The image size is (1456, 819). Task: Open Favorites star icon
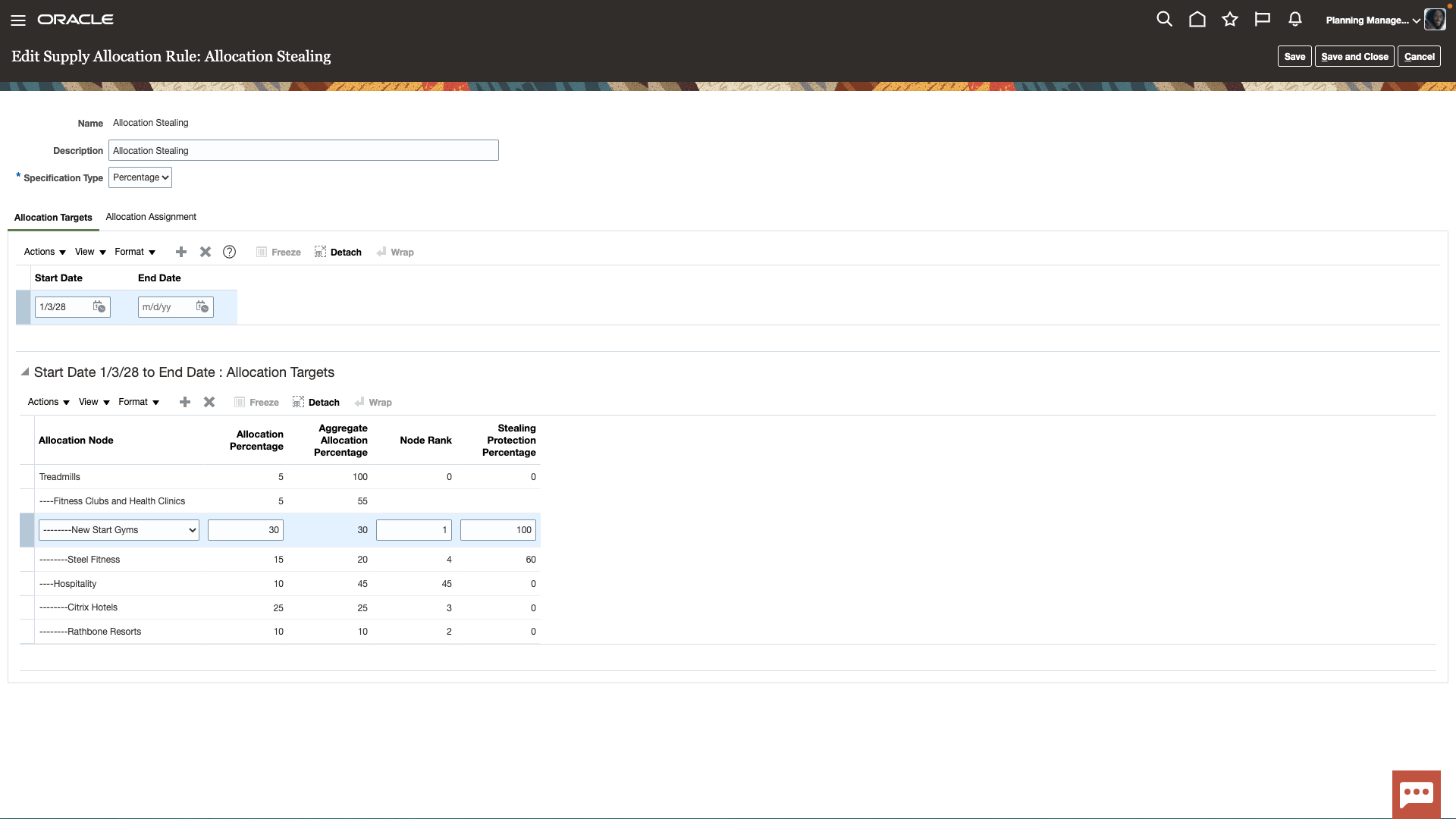click(x=1229, y=20)
